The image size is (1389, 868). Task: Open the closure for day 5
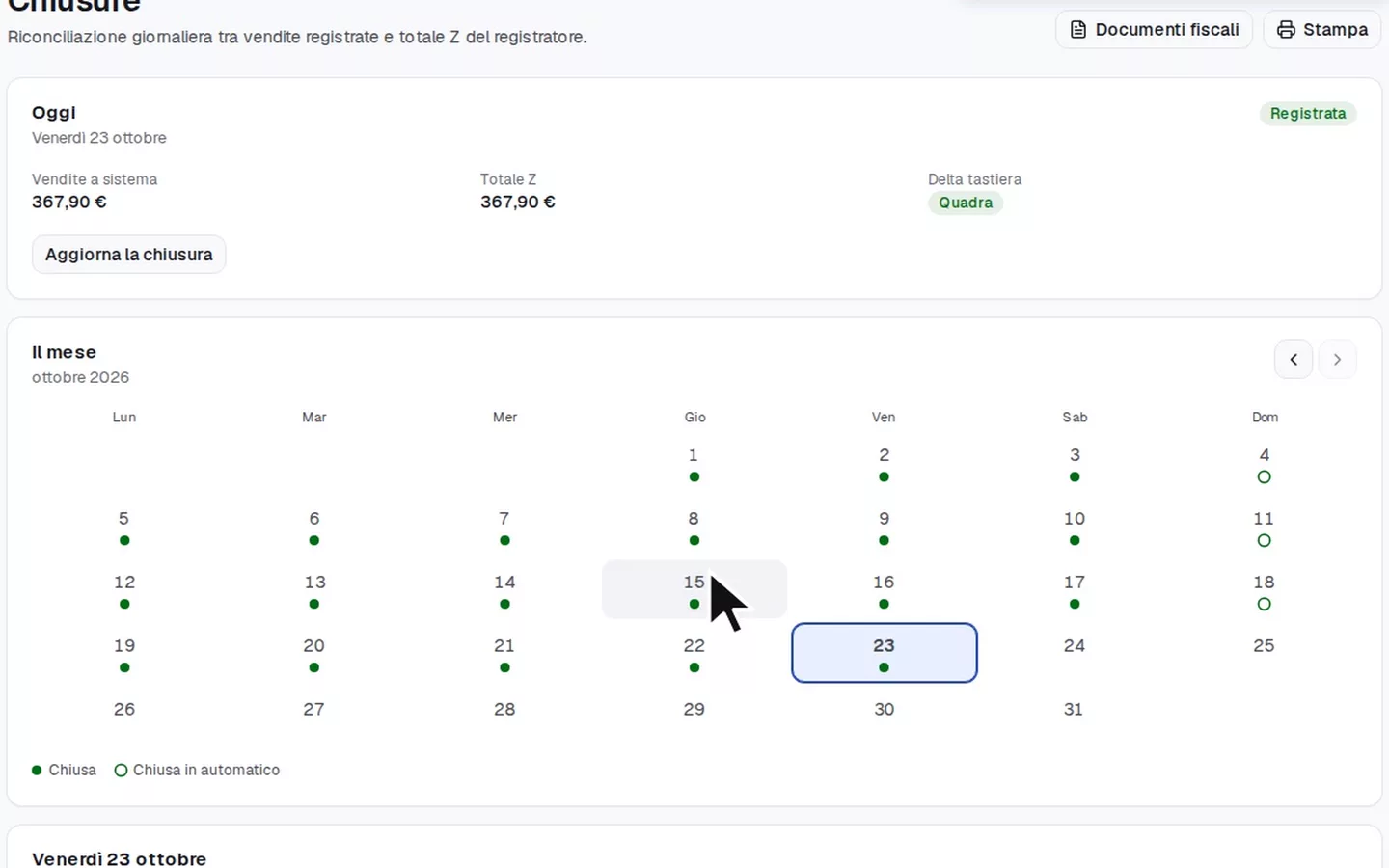[124, 526]
